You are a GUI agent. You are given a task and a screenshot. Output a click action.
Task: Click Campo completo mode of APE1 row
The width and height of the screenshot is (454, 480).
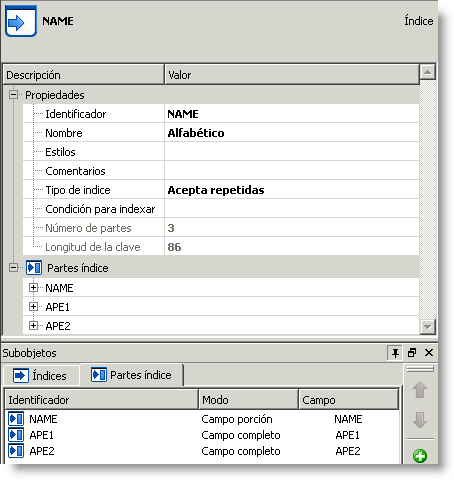[241, 435]
